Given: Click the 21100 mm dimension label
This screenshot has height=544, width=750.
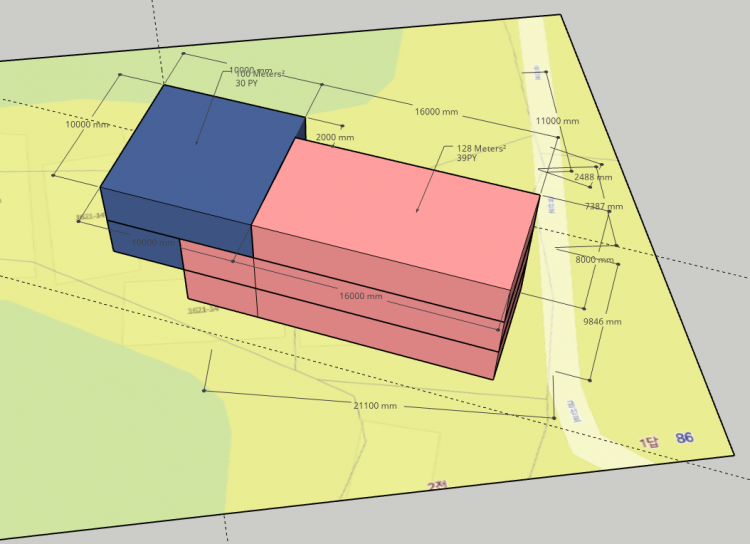Looking at the screenshot, I should [x=375, y=406].
